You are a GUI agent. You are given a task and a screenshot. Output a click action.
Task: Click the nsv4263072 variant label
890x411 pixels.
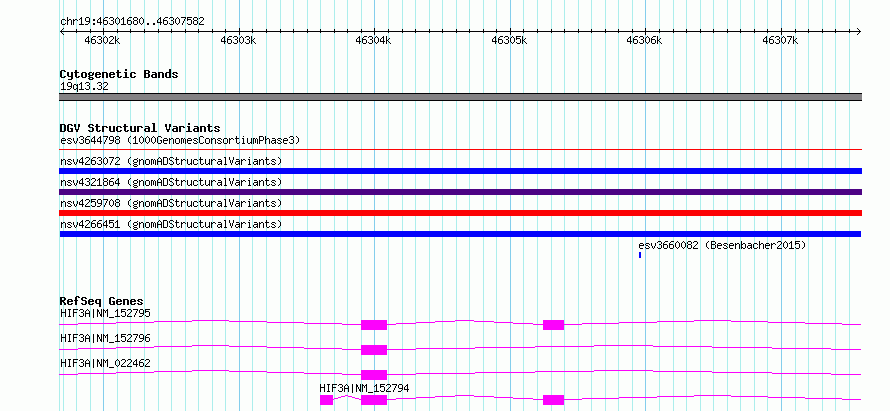point(171,161)
